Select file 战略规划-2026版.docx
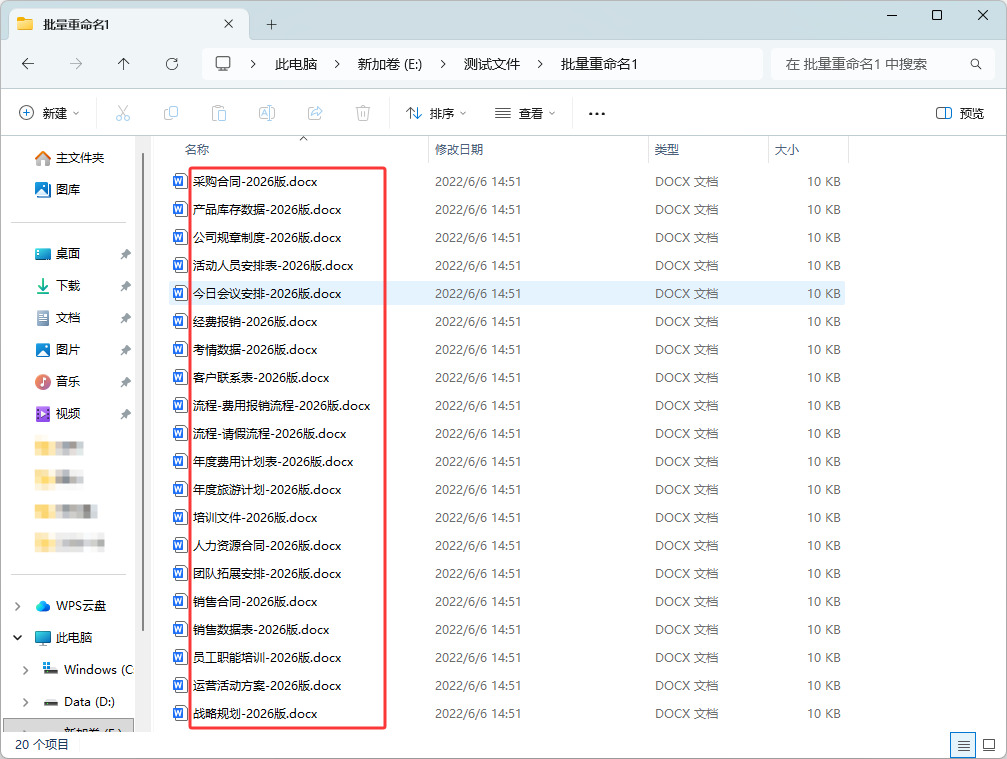 click(255, 713)
